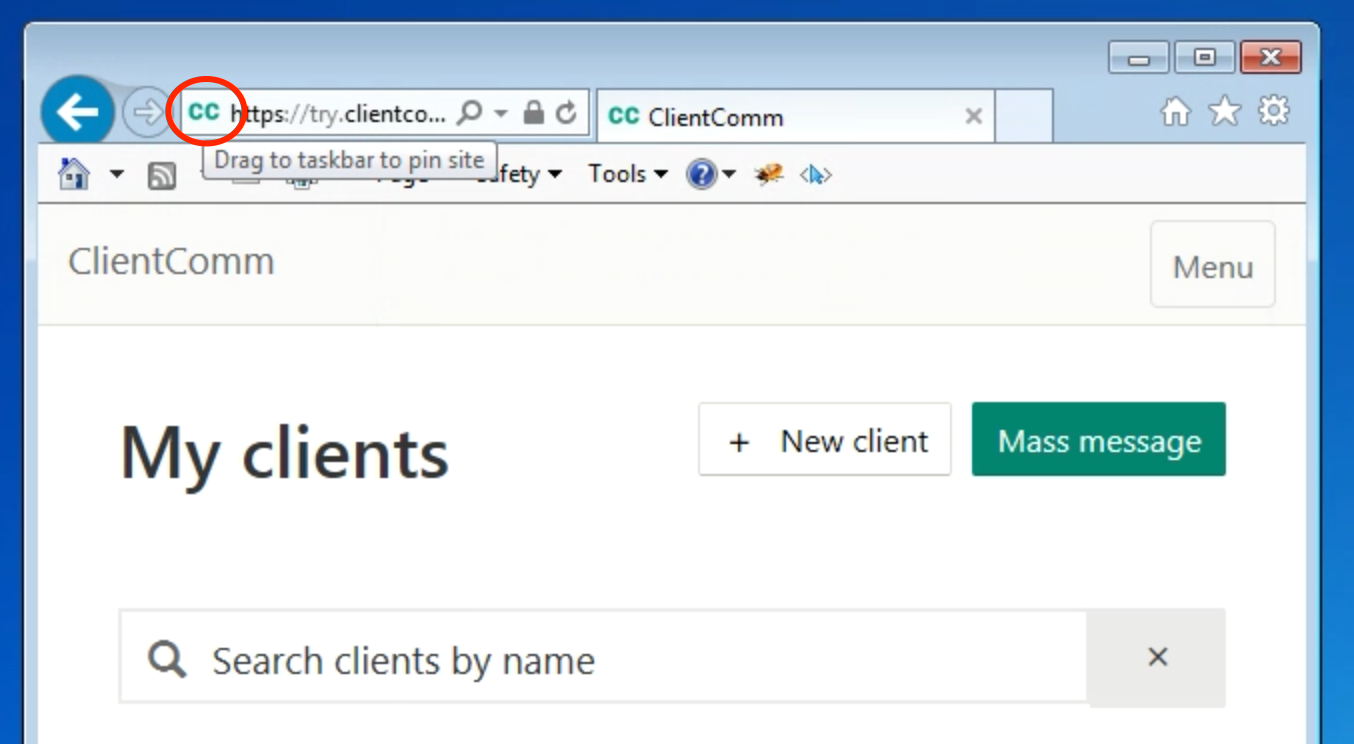Expand the Help dropdown arrow
Viewport: 1354px width, 744px height.
[x=729, y=175]
